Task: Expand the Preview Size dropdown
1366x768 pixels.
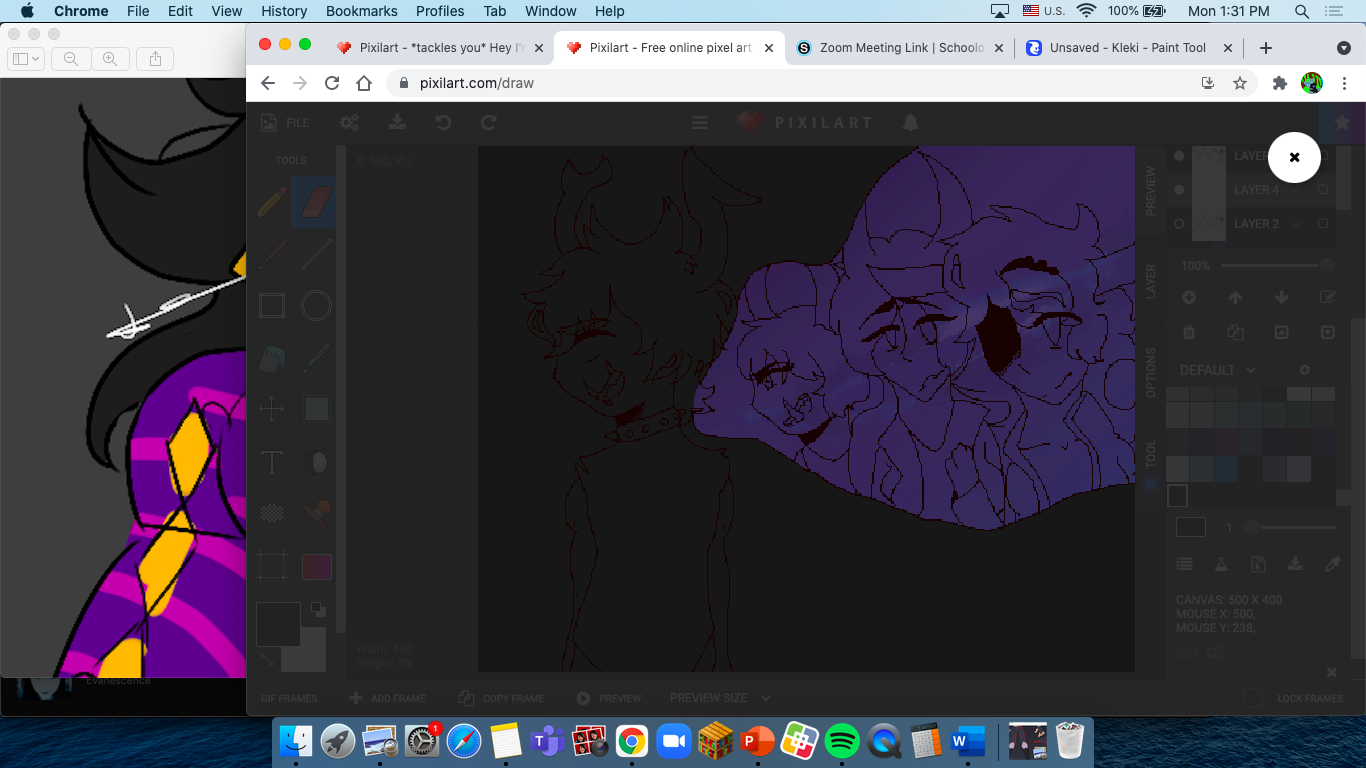Action: (719, 697)
